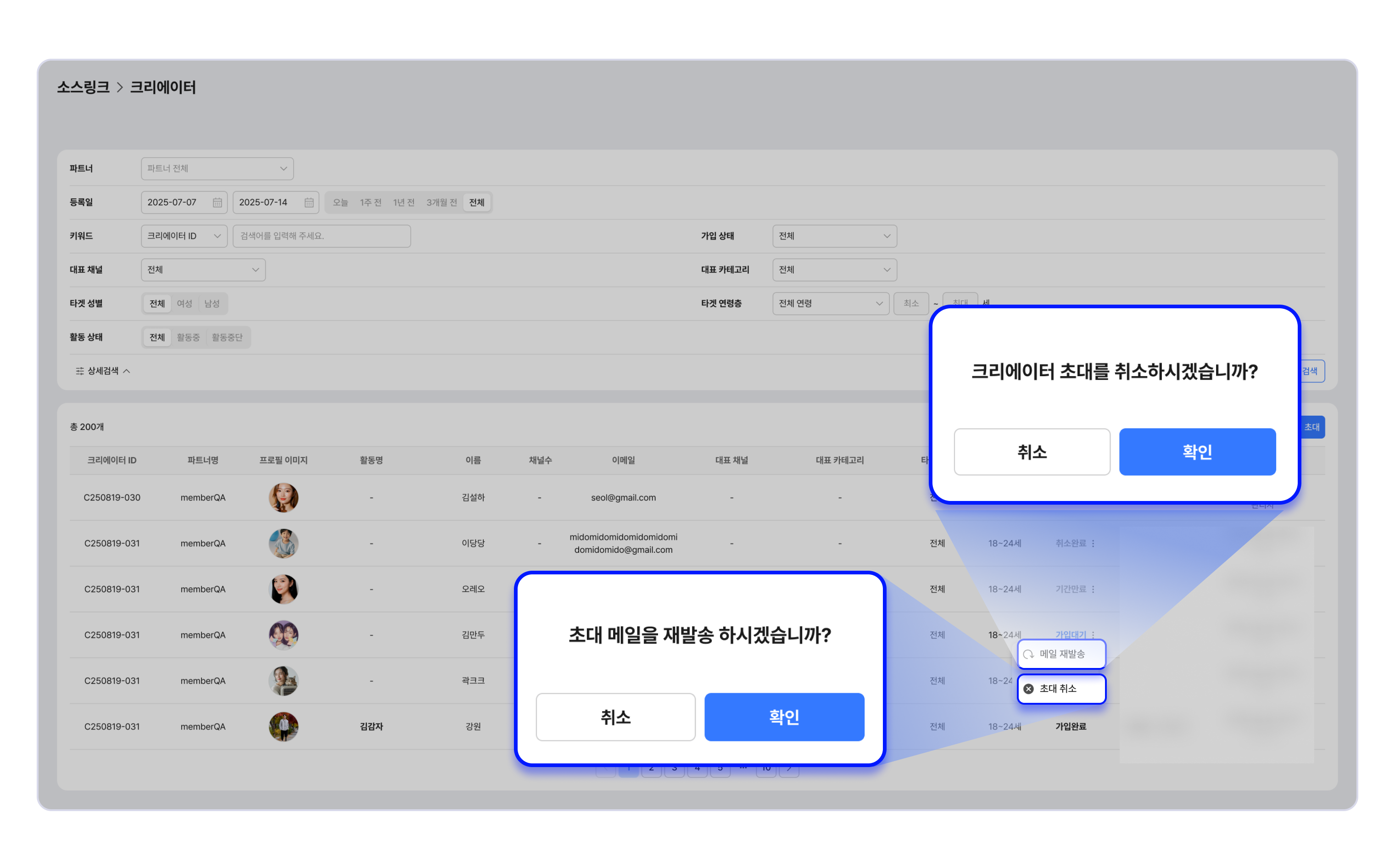Viewport: 1395px width, 868px height.
Task: Click creator ID C250819-030
Action: coord(112,498)
